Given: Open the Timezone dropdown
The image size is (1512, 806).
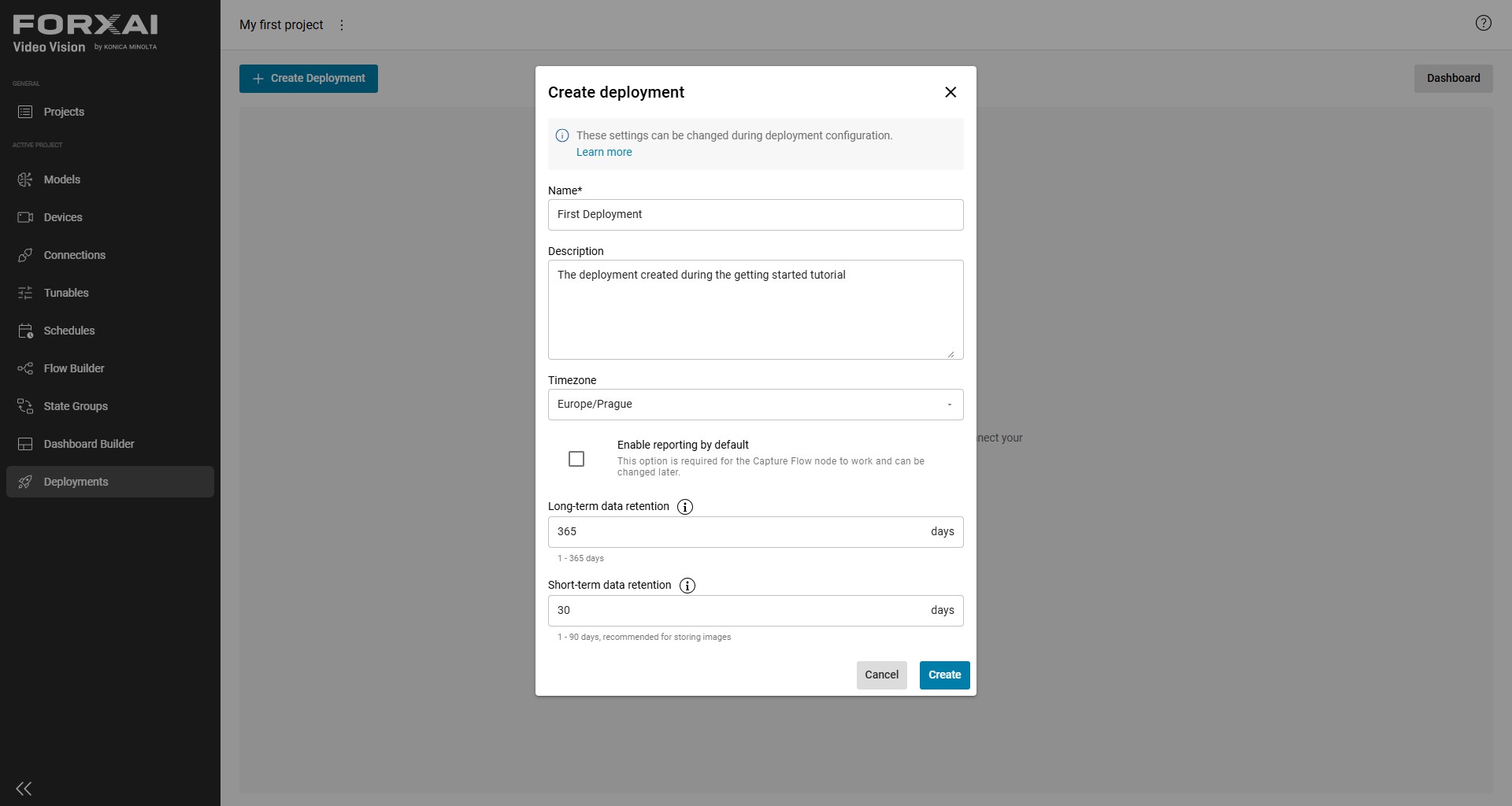Looking at the screenshot, I should [x=756, y=405].
